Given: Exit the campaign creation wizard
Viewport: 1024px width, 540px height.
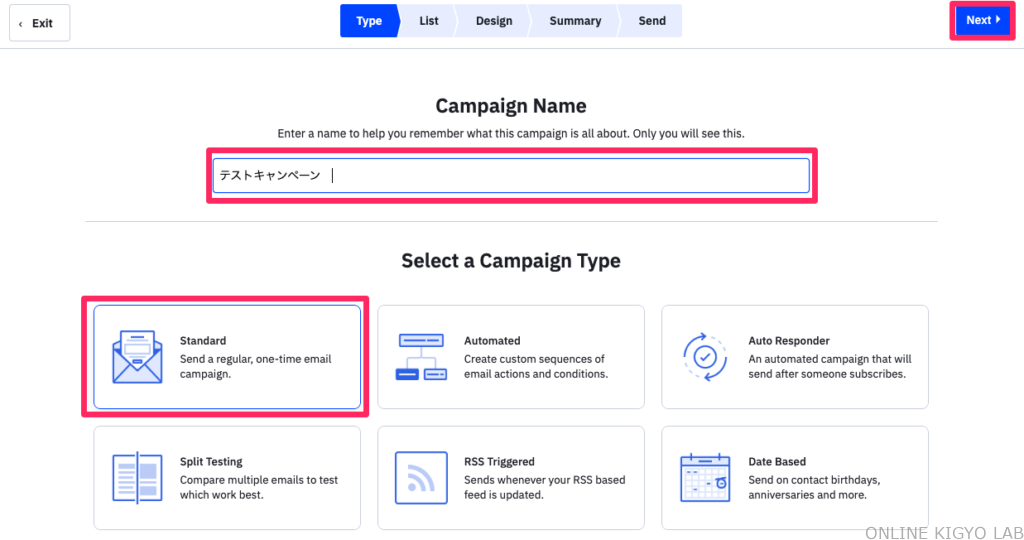Looking at the screenshot, I should 40,22.
